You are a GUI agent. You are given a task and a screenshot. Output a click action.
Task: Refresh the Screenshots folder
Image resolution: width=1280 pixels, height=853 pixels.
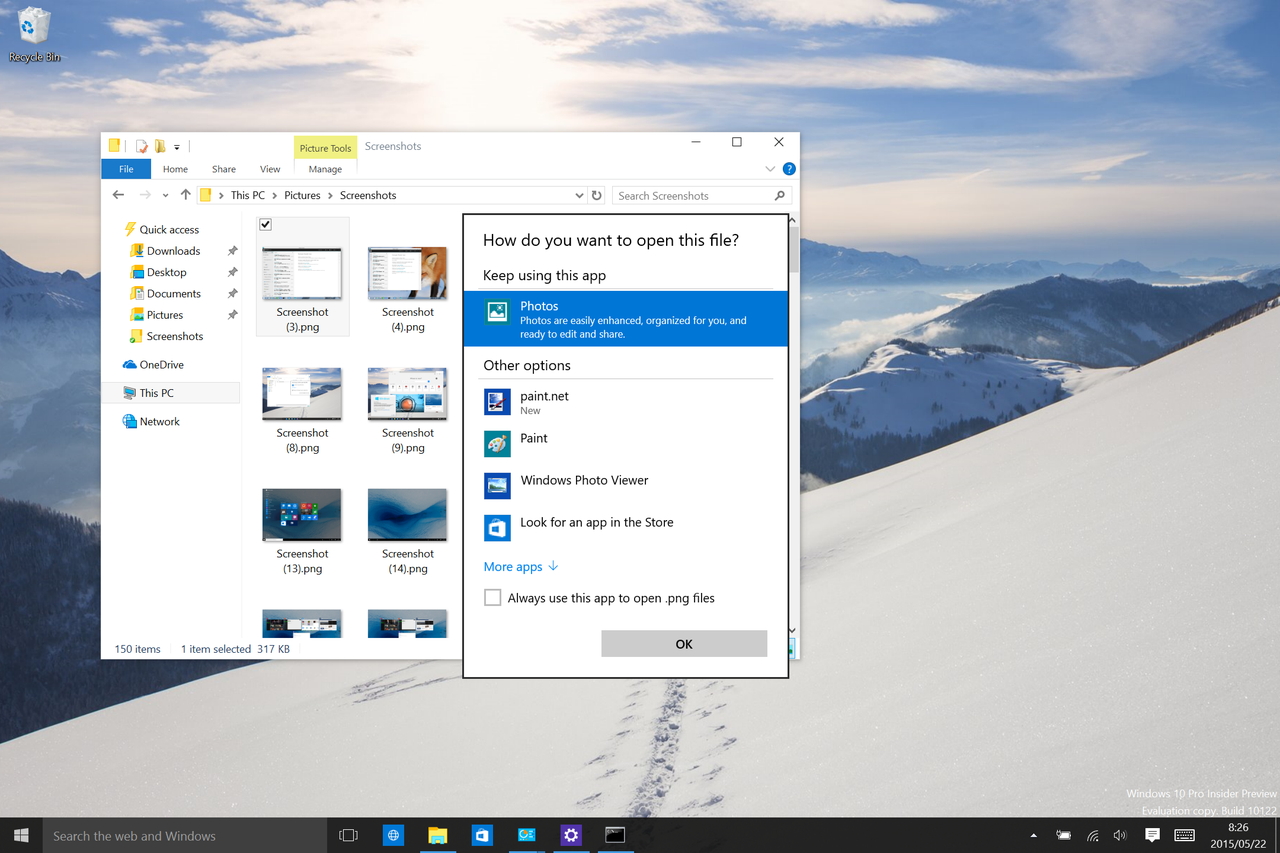[597, 195]
